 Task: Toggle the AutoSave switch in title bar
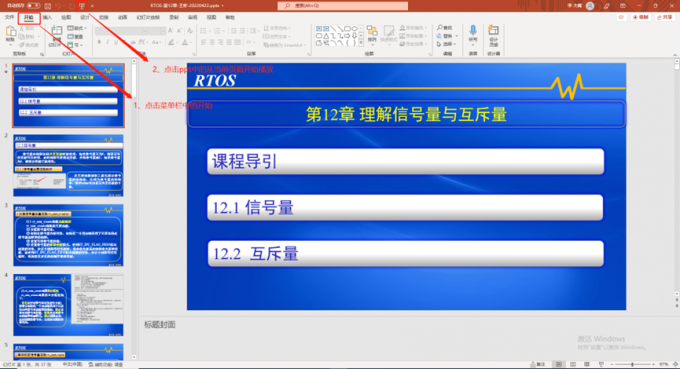(x=33, y=6)
